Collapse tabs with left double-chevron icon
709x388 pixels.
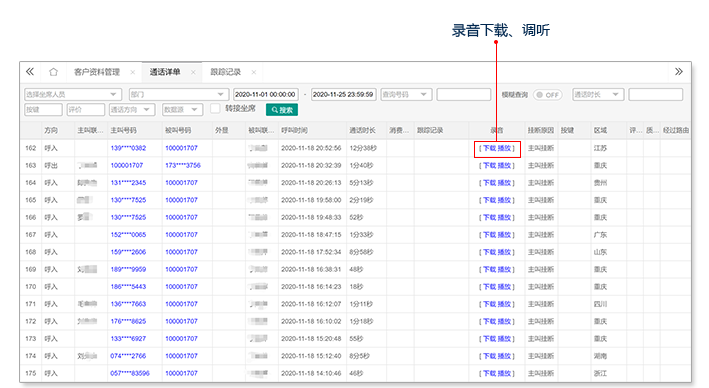coord(30,71)
